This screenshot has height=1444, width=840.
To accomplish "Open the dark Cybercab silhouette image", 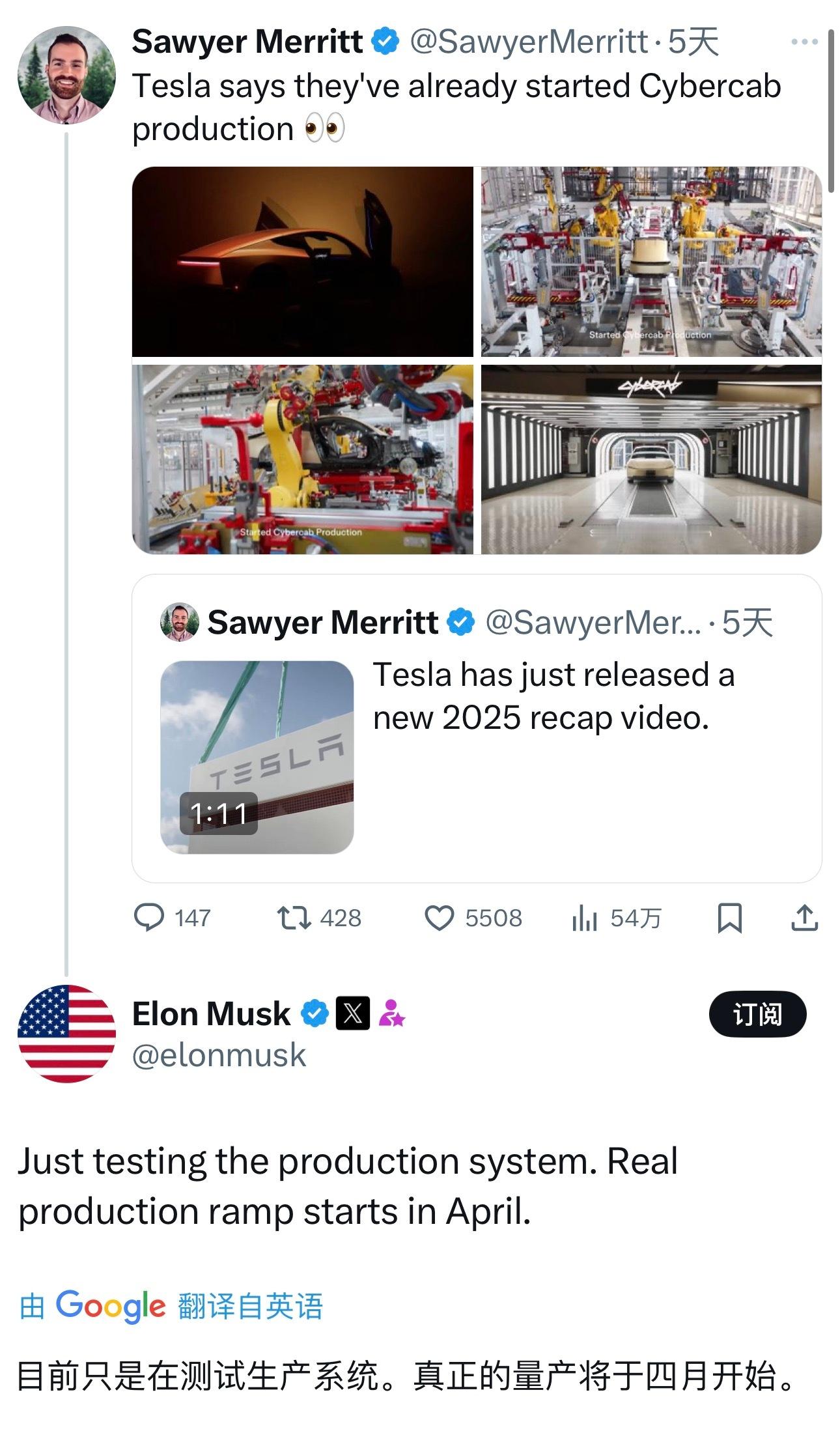I will 302,261.
